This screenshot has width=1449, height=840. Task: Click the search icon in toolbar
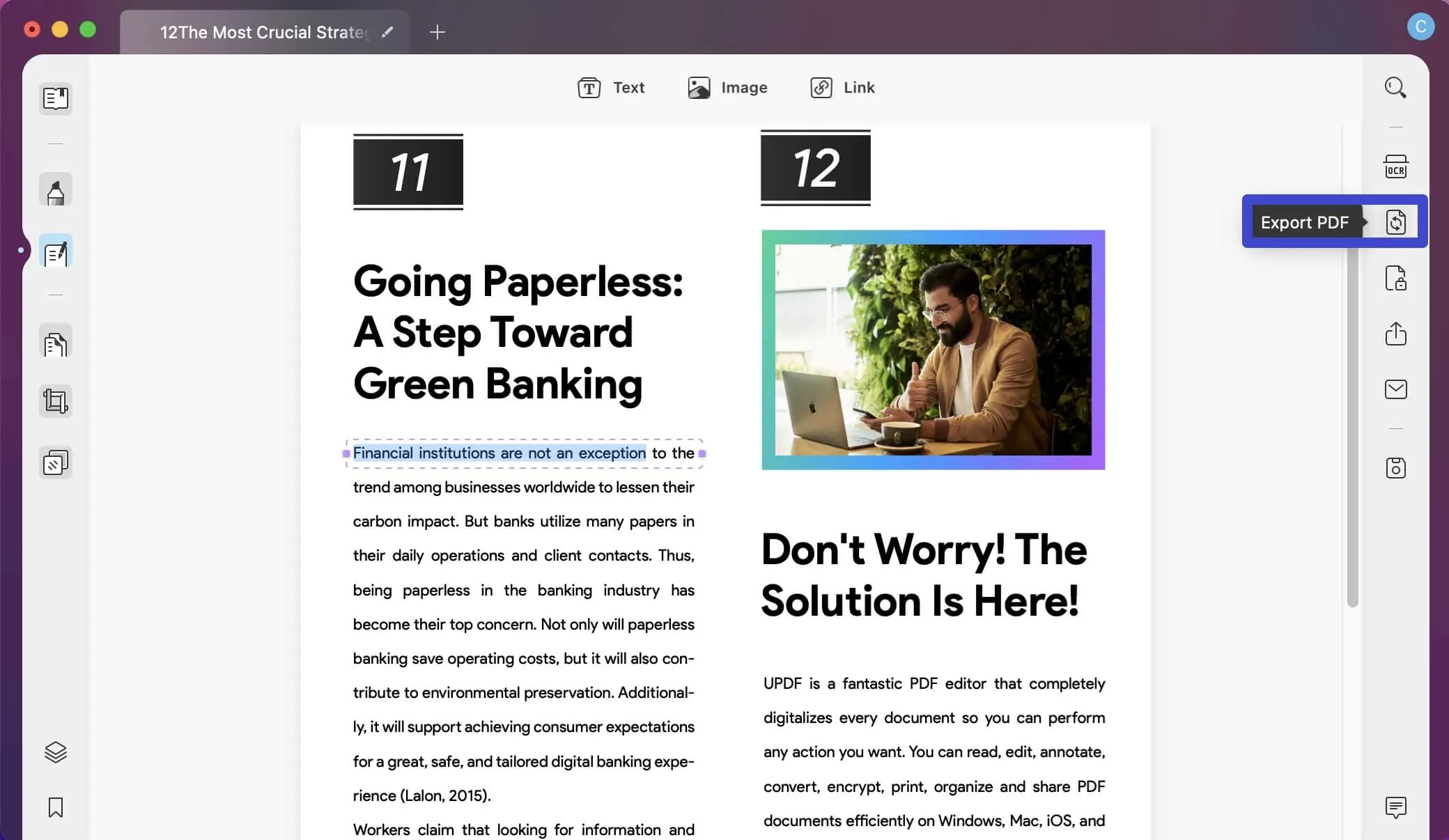pos(1396,87)
